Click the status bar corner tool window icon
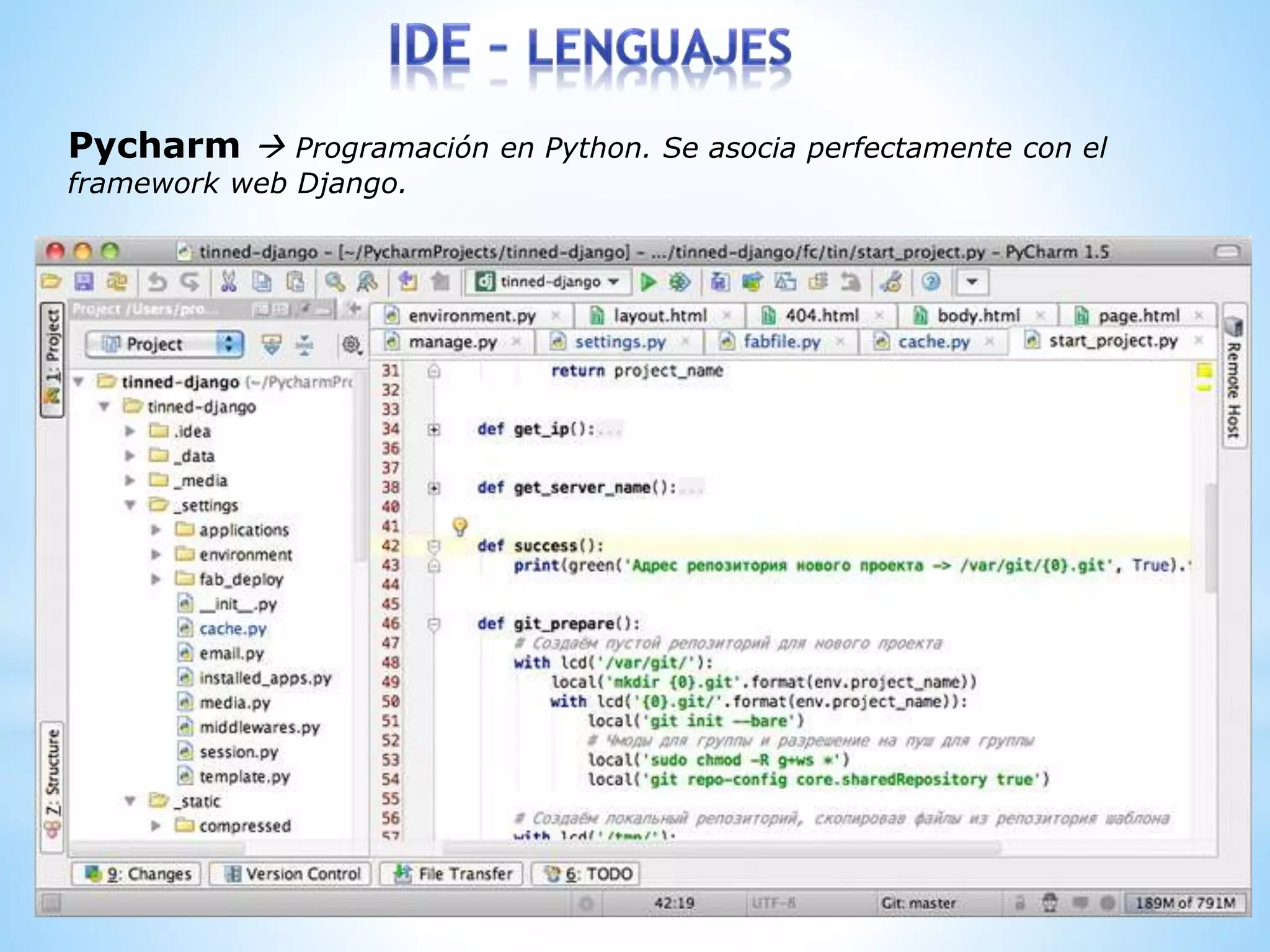 coord(51,904)
